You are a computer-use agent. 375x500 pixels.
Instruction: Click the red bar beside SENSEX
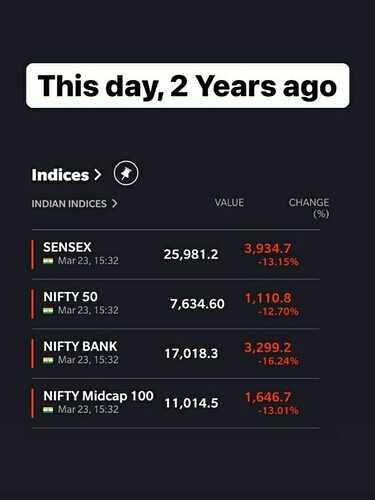32,255
